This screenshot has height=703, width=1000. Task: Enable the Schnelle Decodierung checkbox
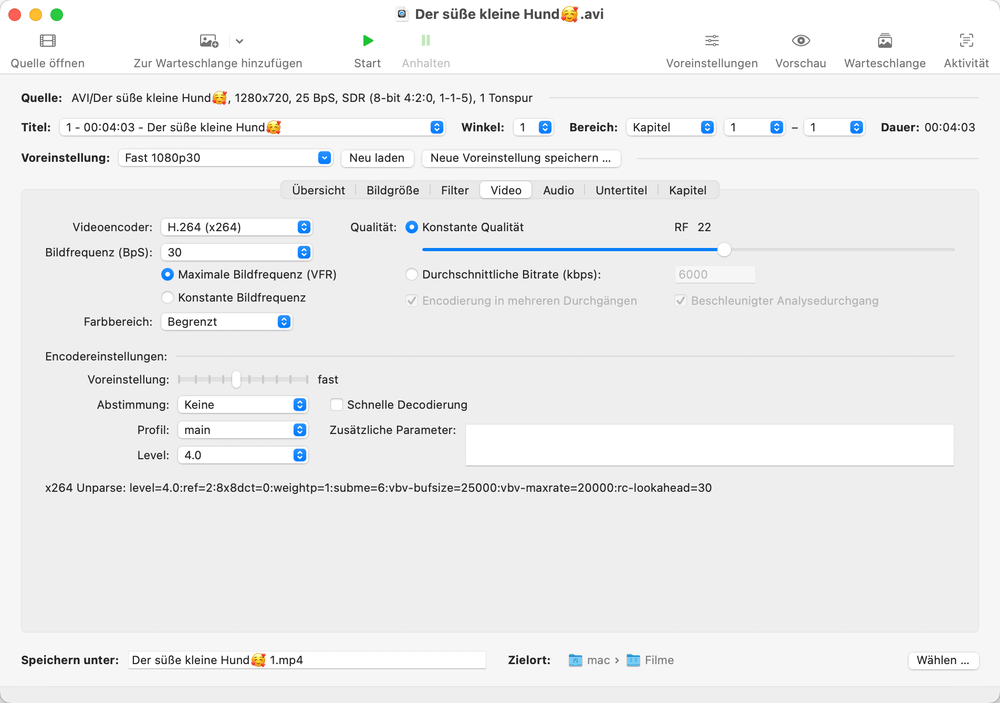(337, 405)
